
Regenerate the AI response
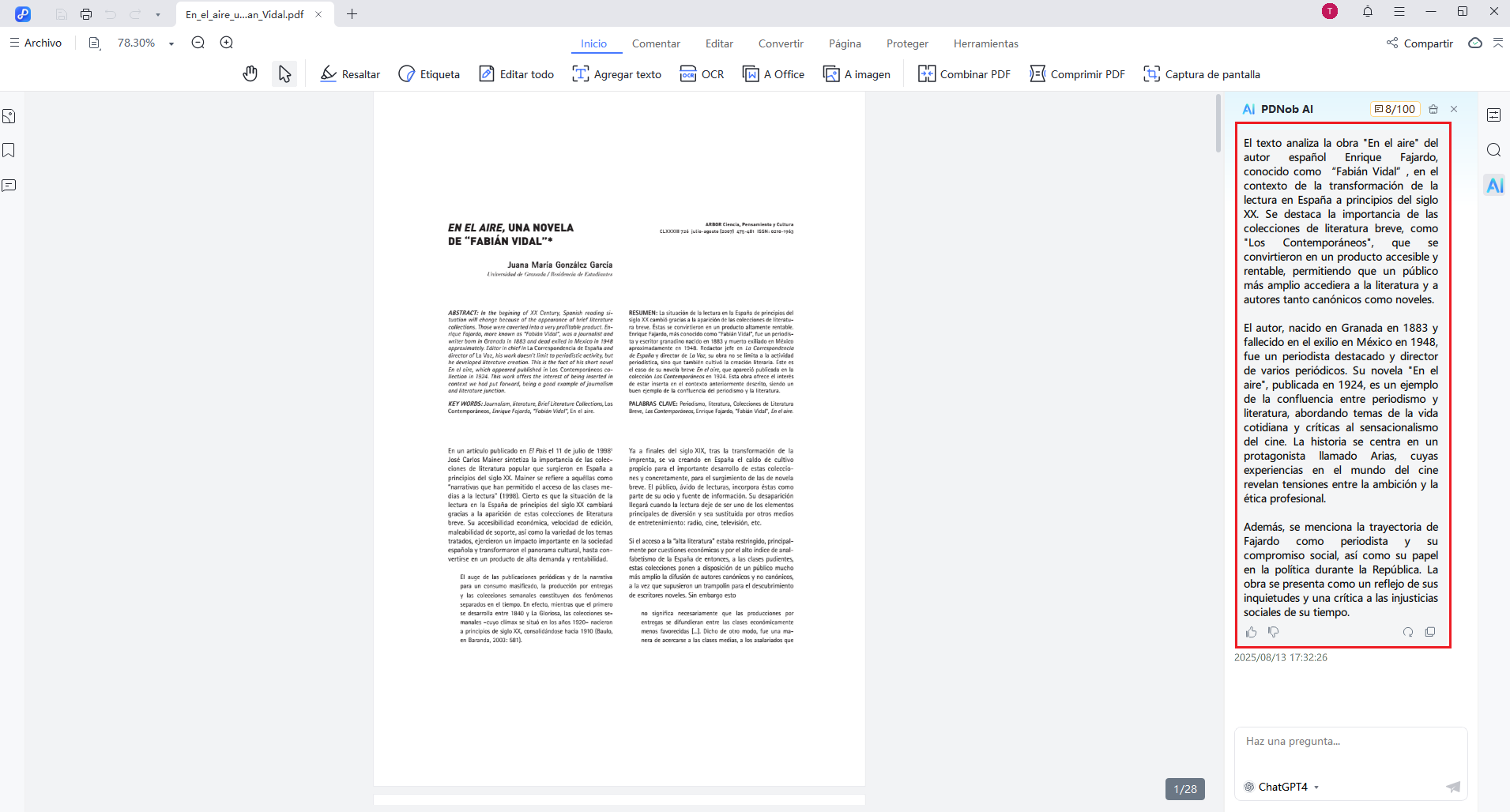click(x=1408, y=632)
